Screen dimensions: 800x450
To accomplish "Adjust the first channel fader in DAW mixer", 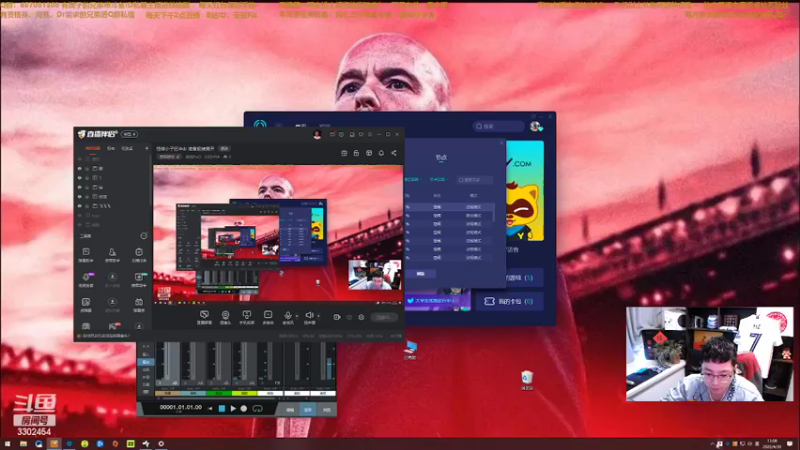I will point(167,363).
